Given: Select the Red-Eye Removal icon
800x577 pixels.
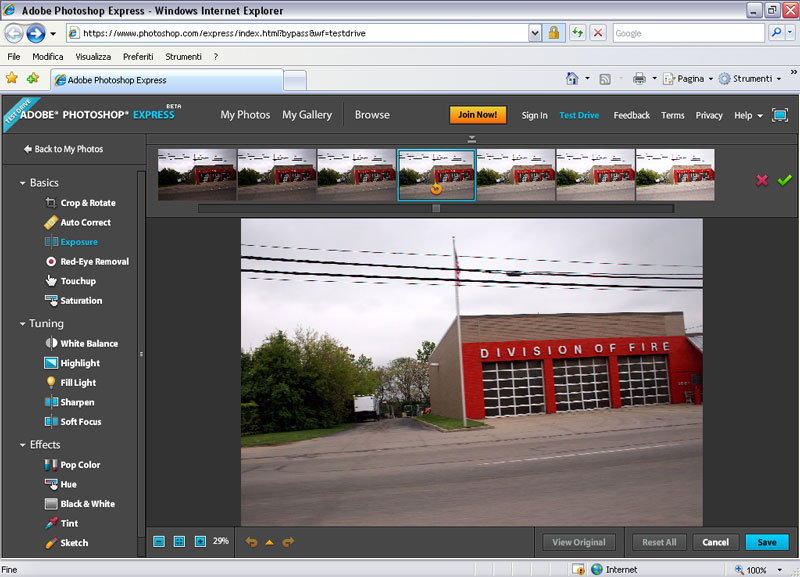Looking at the screenshot, I should (x=51, y=261).
